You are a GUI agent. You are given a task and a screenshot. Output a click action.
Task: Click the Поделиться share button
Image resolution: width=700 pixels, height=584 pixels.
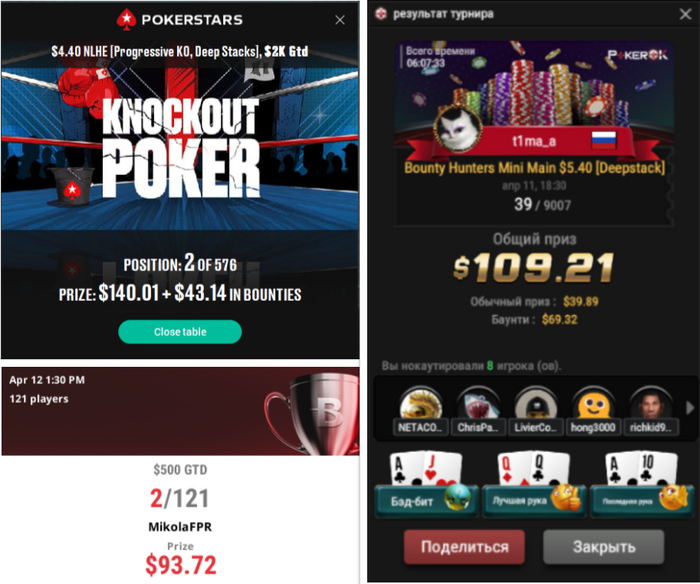coord(464,547)
